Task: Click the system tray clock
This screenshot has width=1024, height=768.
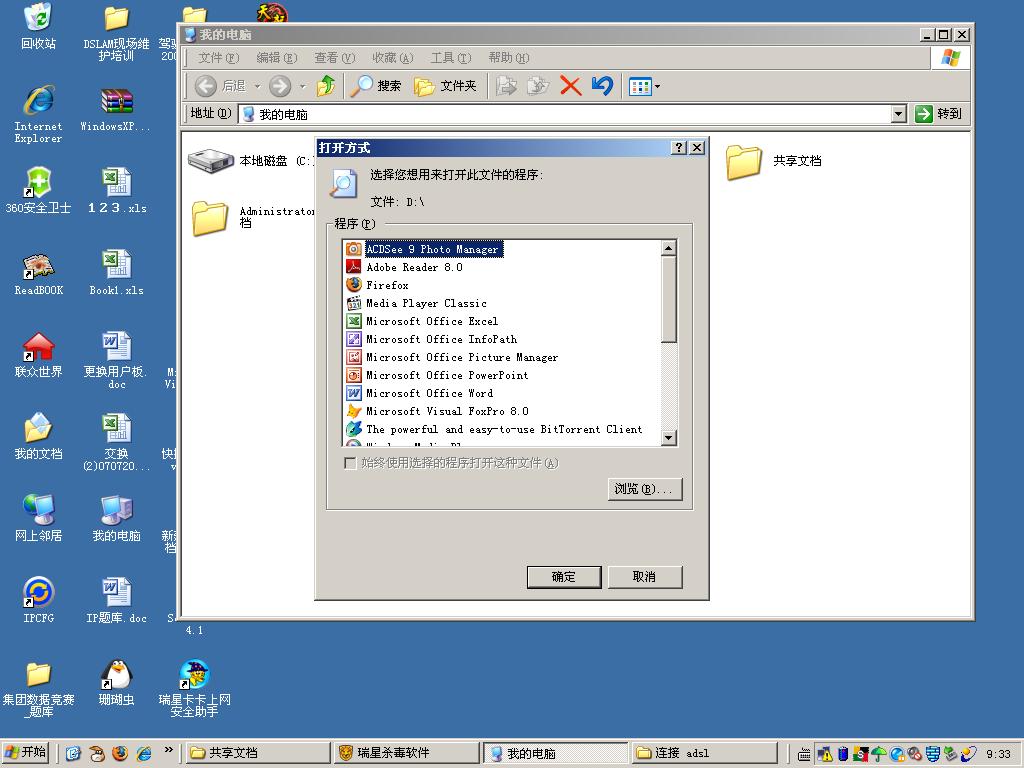Action: point(998,754)
